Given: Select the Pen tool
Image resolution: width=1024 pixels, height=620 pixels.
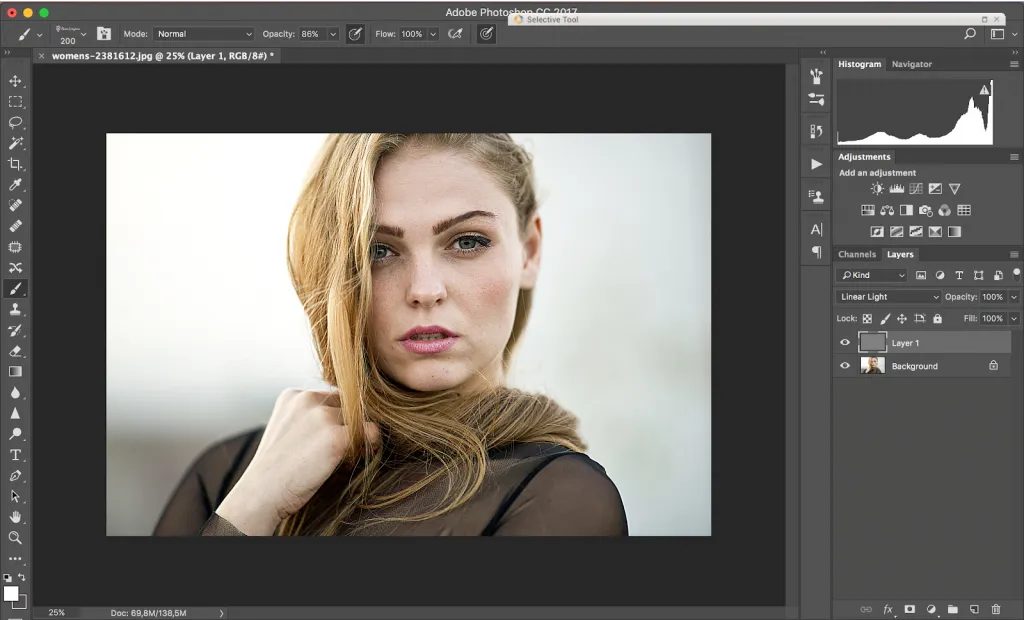Looking at the screenshot, I should coord(15,476).
